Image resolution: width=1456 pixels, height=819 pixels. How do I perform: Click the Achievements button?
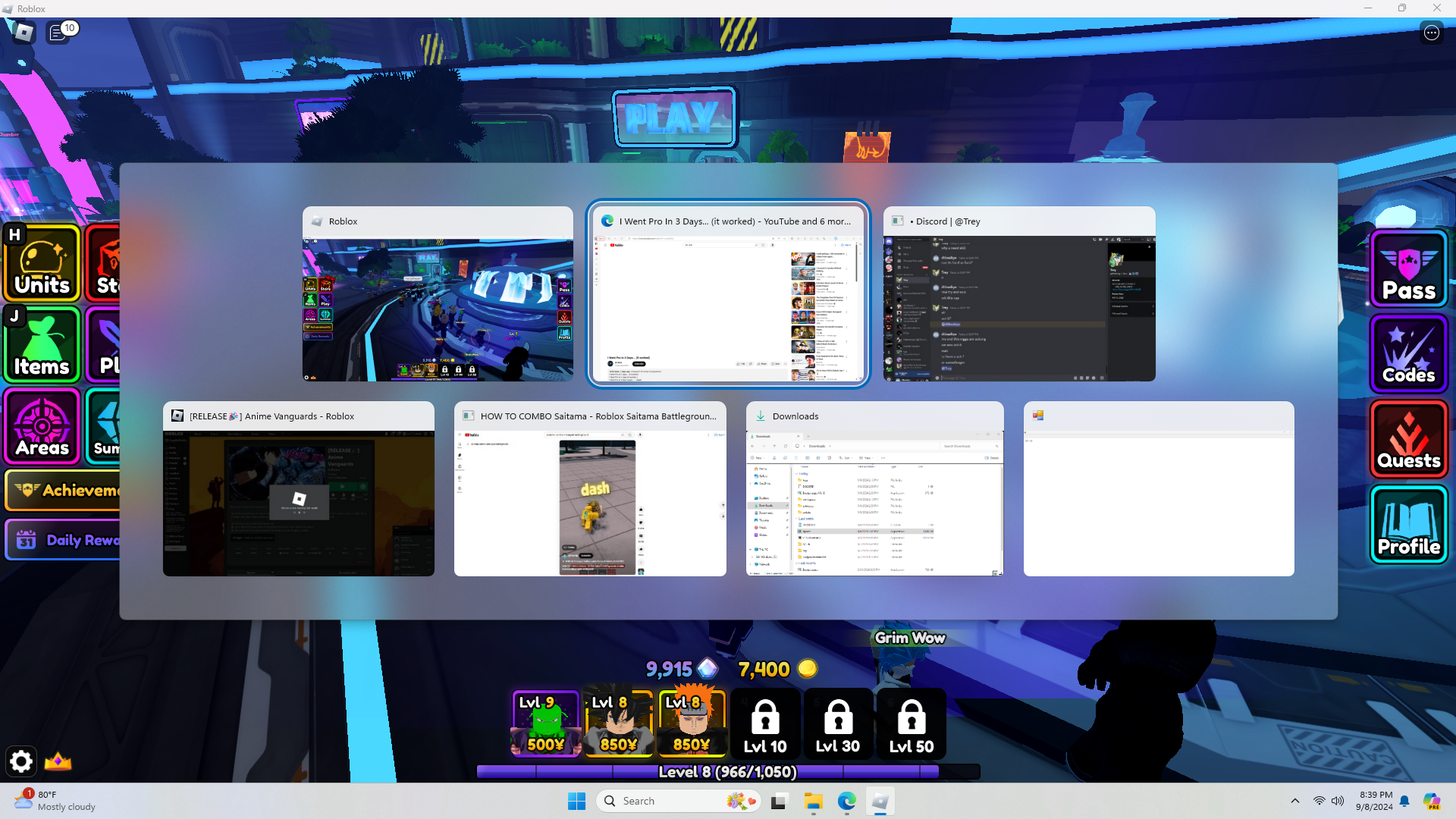tap(64, 490)
